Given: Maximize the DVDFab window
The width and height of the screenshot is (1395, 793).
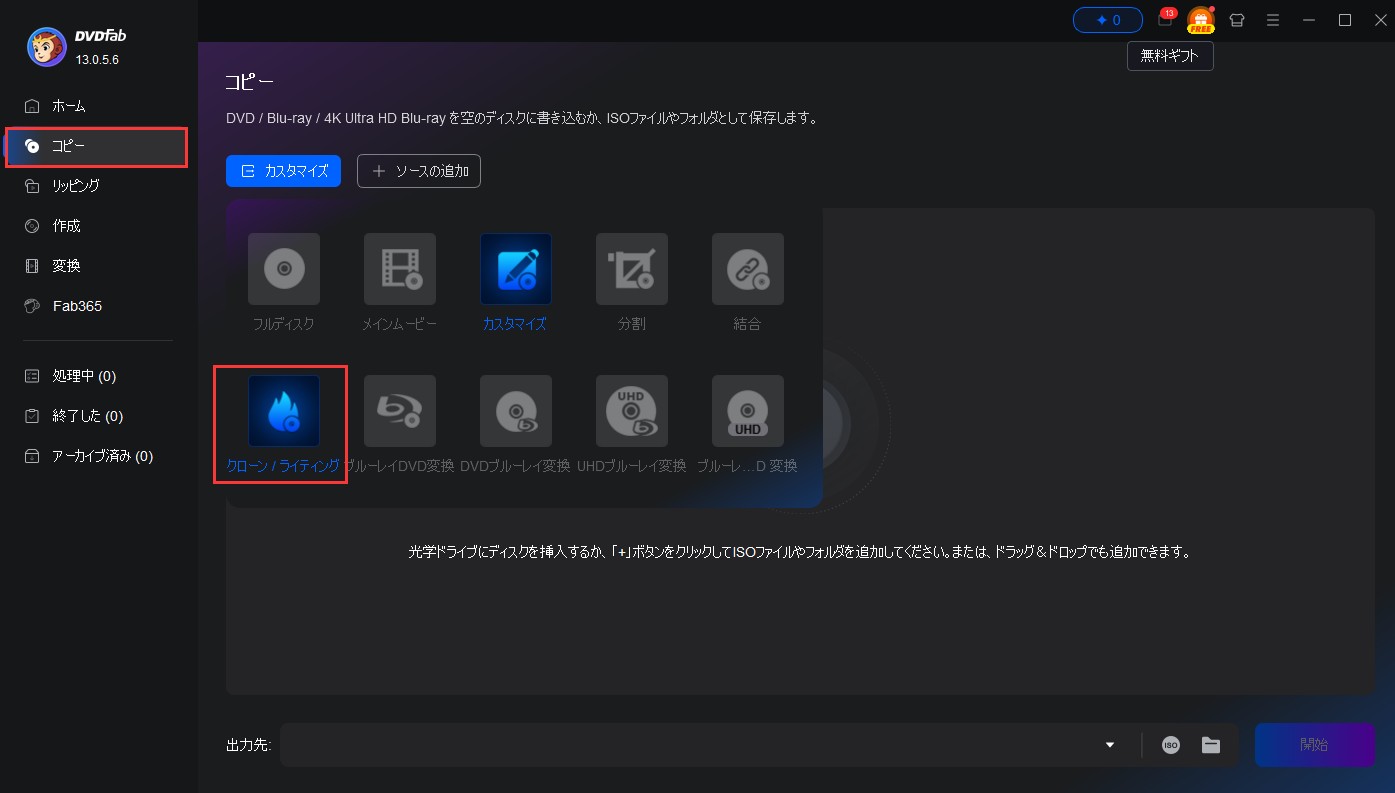Looking at the screenshot, I should click(1345, 20).
